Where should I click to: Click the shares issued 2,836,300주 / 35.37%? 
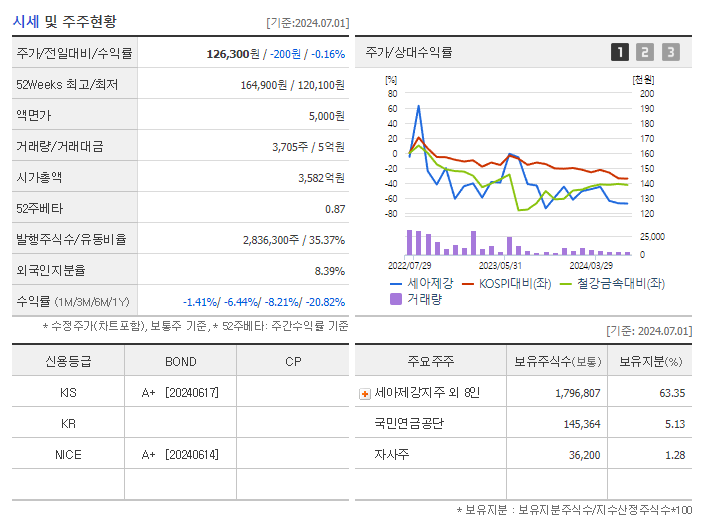pos(294,240)
